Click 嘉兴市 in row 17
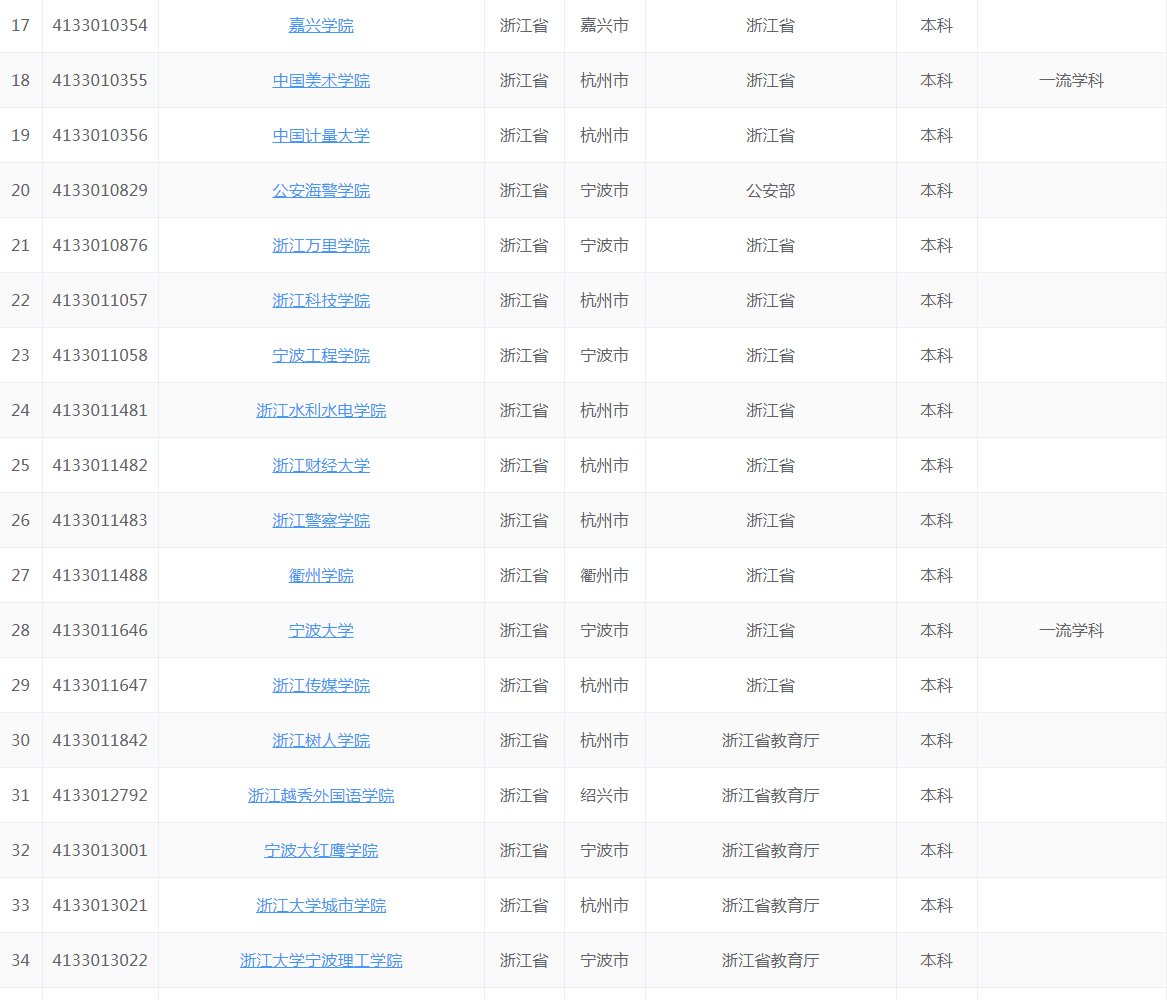Image resolution: width=1167 pixels, height=1000 pixels. 604,25
